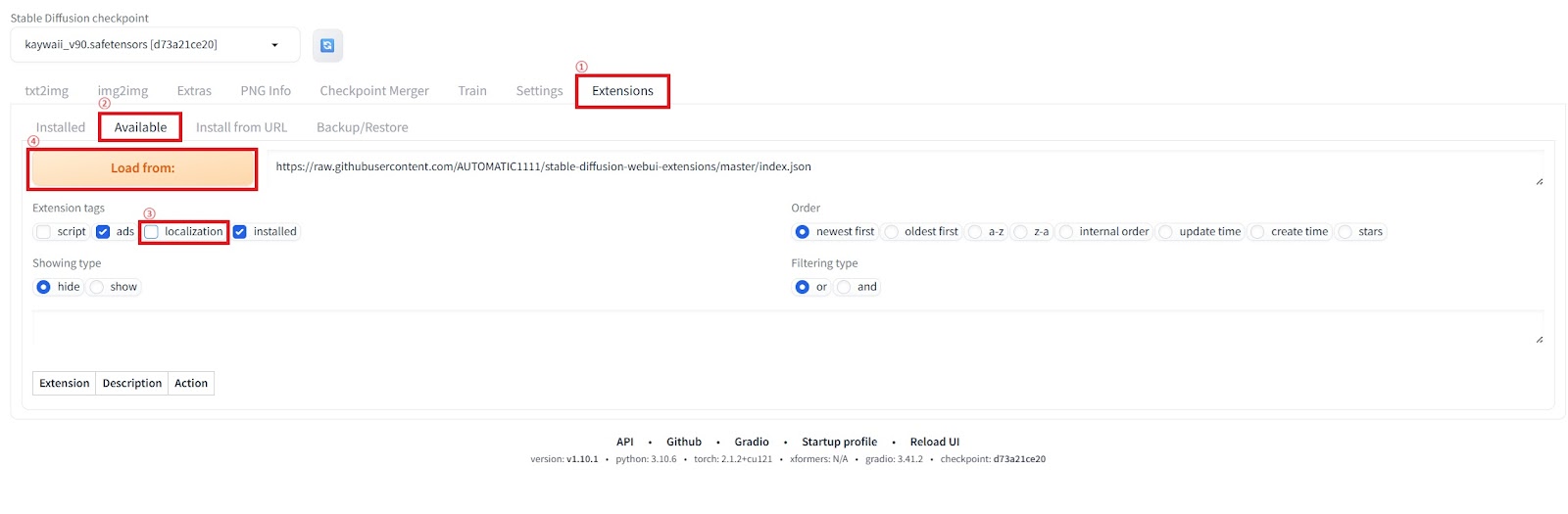The image size is (1568, 514).
Task: Set filtering type to and
Action: pyautogui.click(x=844, y=287)
